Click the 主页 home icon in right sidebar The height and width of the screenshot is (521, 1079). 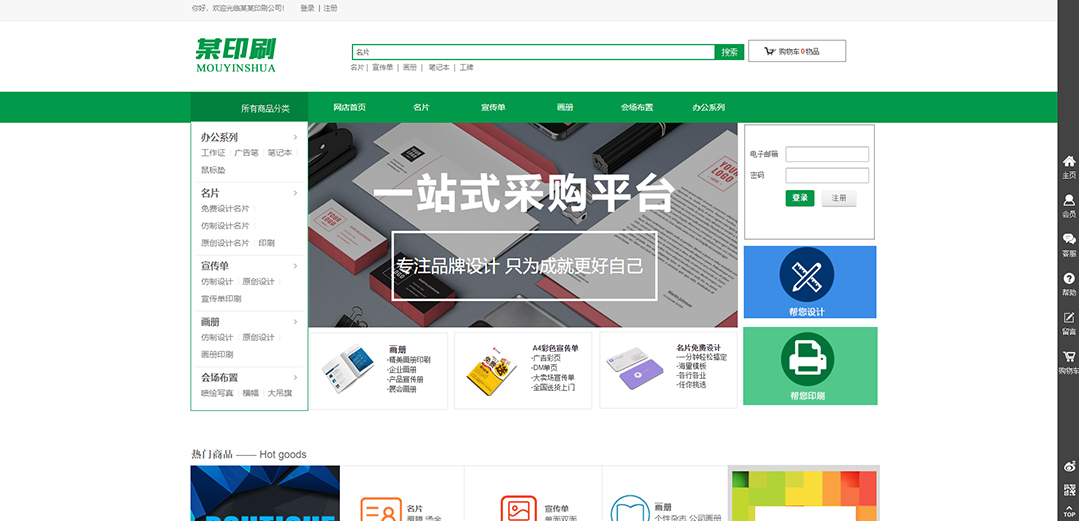coord(1068,161)
